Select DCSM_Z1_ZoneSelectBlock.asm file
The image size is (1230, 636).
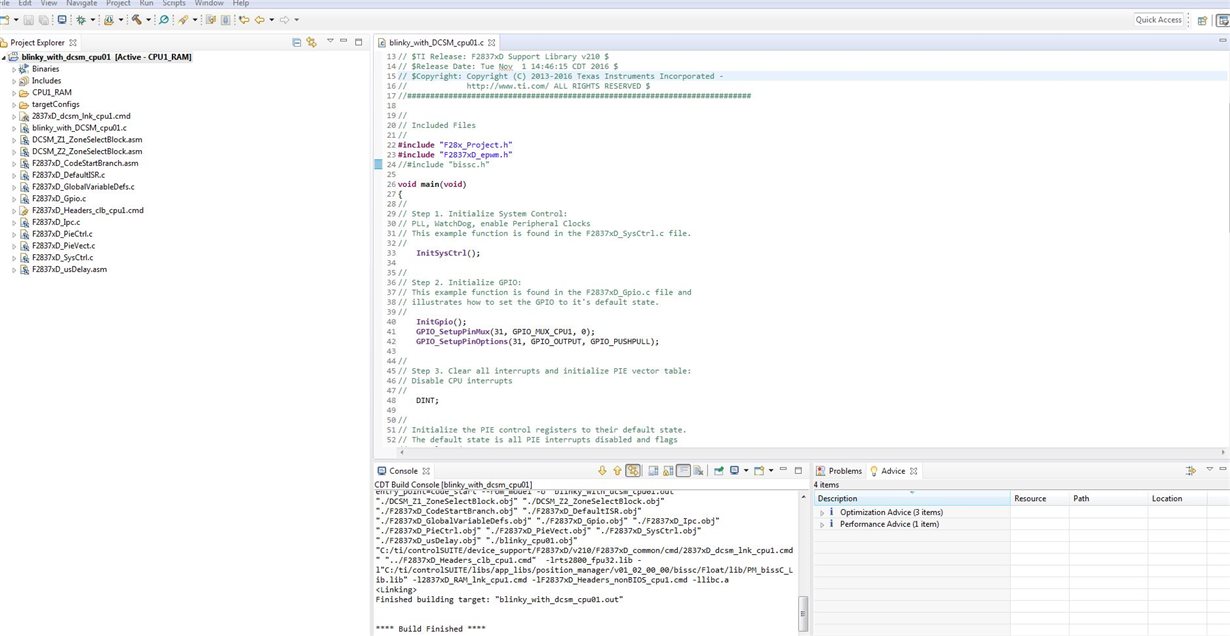(x=87, y=140)
